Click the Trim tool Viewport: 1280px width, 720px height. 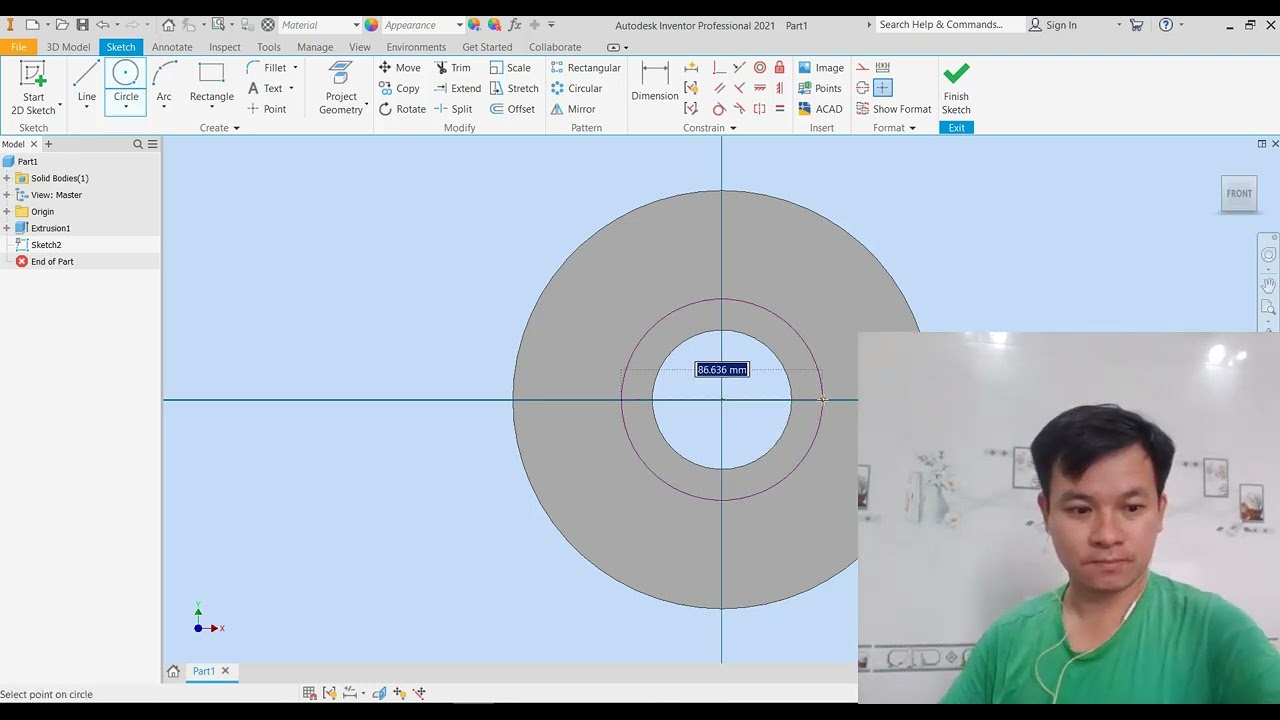point(453,68)
